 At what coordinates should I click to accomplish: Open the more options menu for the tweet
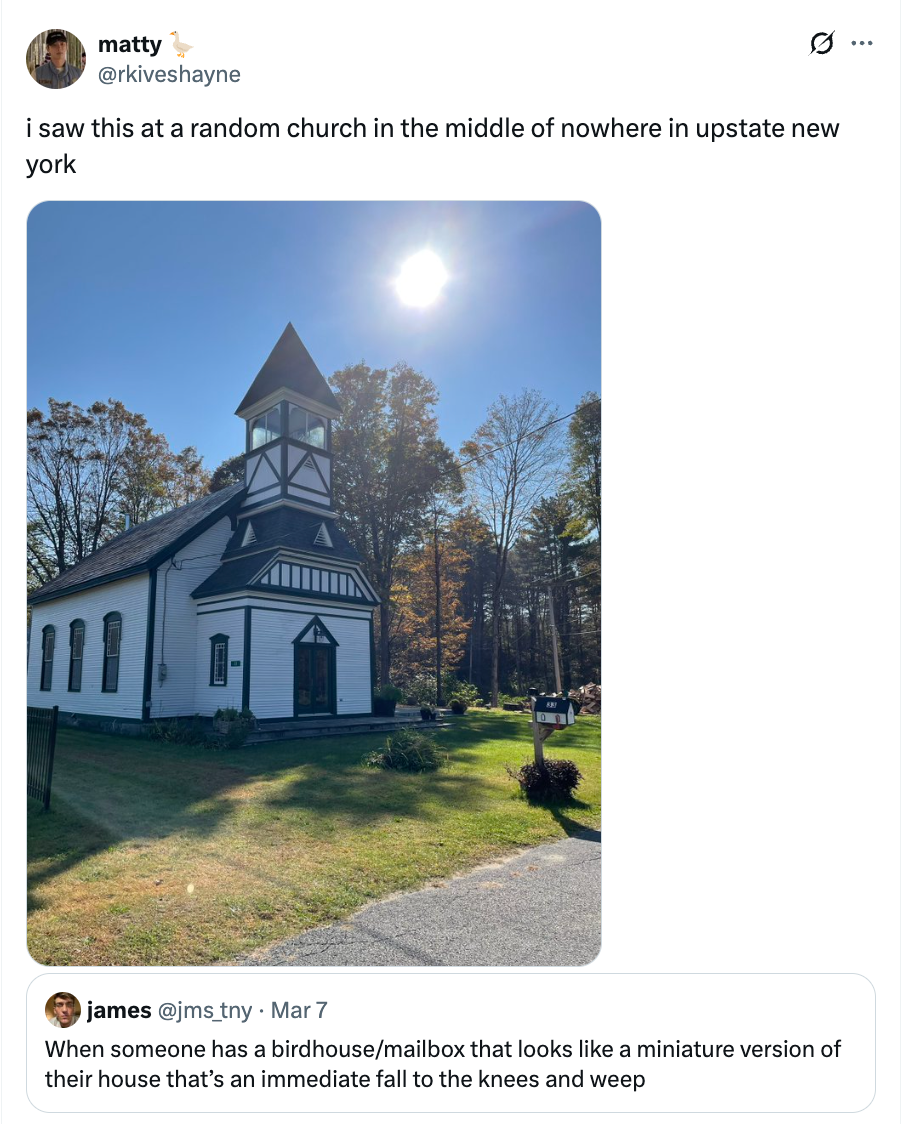click(x=863, y=43)
